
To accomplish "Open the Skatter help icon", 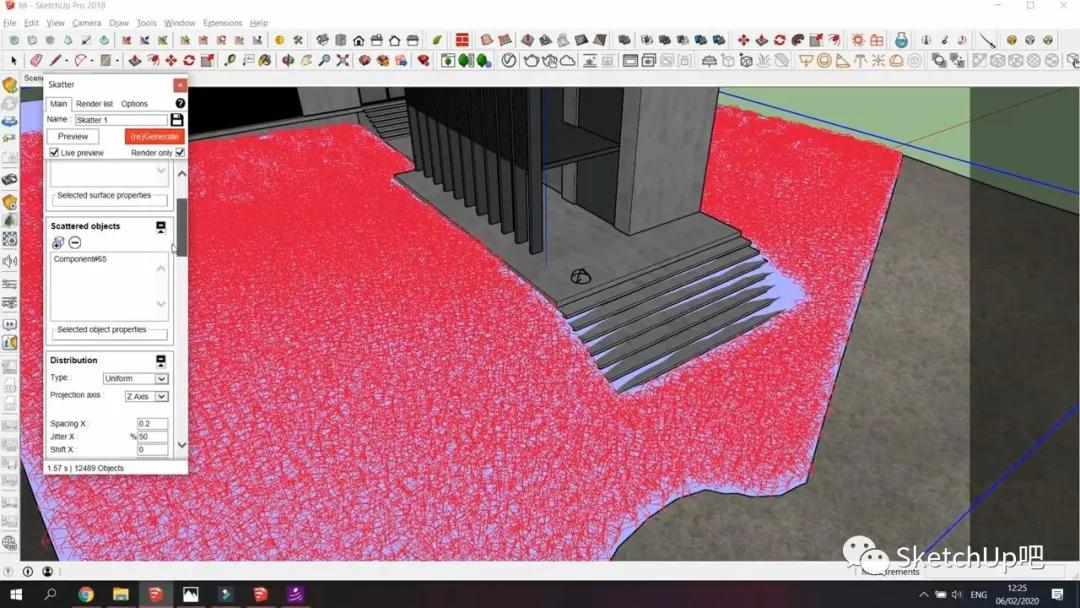I will click(180, 104).
